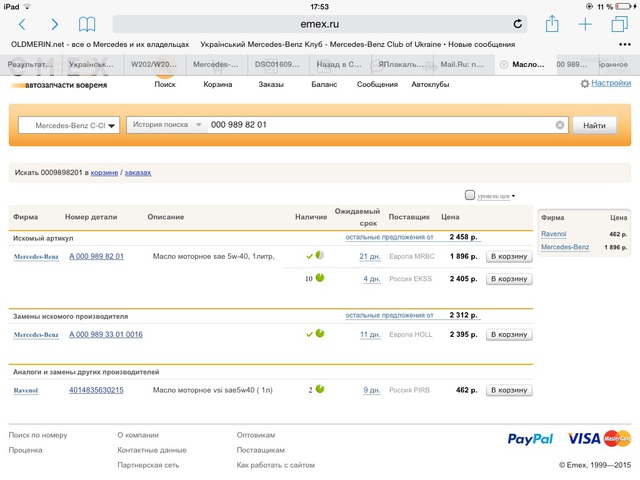This screenshot has width=640, height=480.
Task: Open Mercedes-Benz in the side price panel
Action: [x=565, y=247]
